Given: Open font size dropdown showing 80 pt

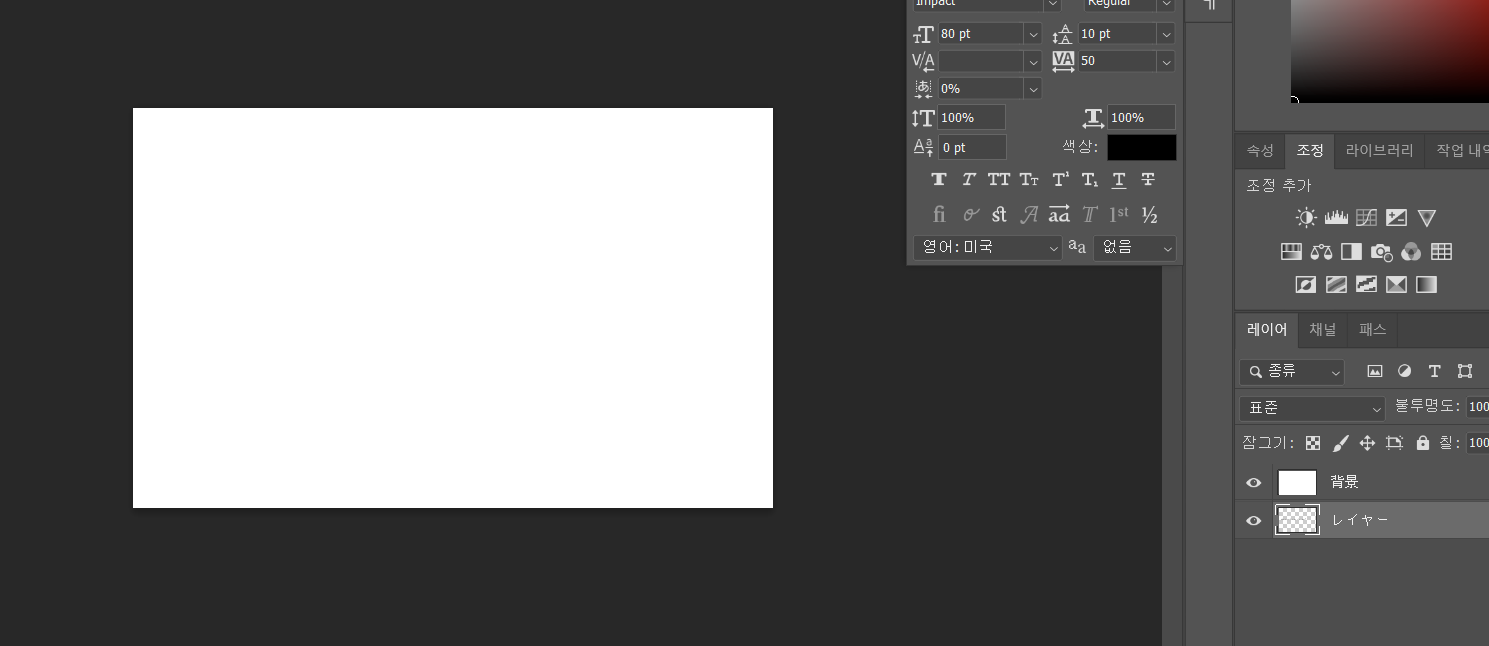Looking at the screenshot, I should click(x=1032, y=34).
